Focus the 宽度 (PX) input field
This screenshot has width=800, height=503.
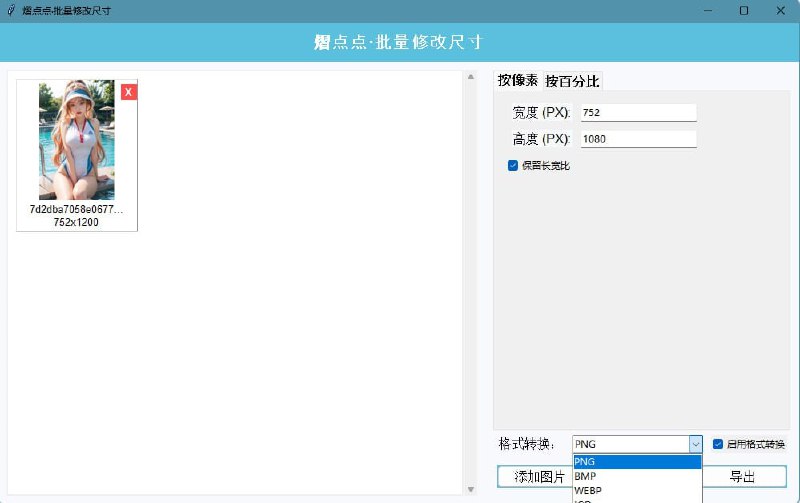click(x=637, y=112)
